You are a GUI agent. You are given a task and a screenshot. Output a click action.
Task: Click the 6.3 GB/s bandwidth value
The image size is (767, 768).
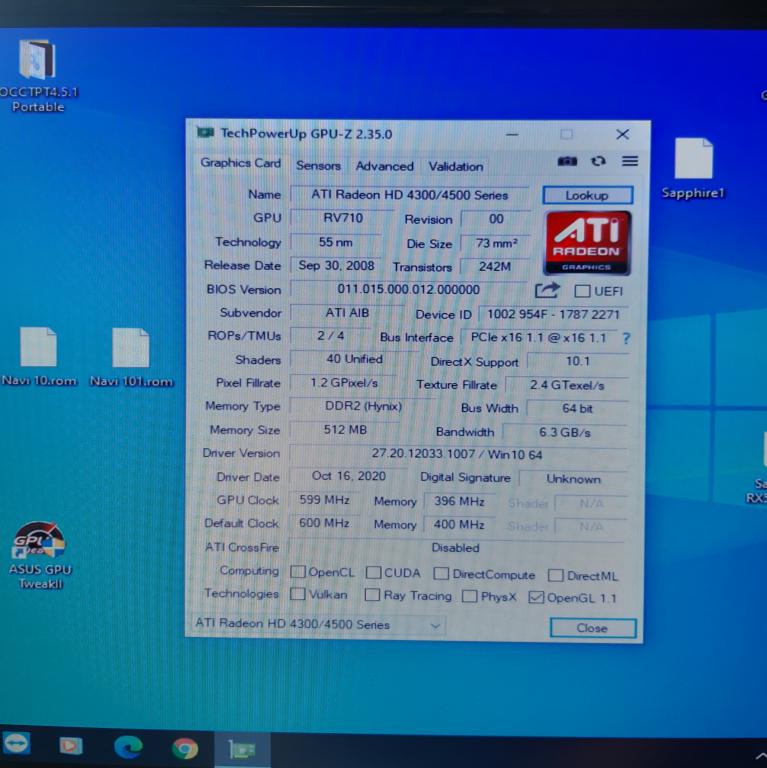click(565, 432)
